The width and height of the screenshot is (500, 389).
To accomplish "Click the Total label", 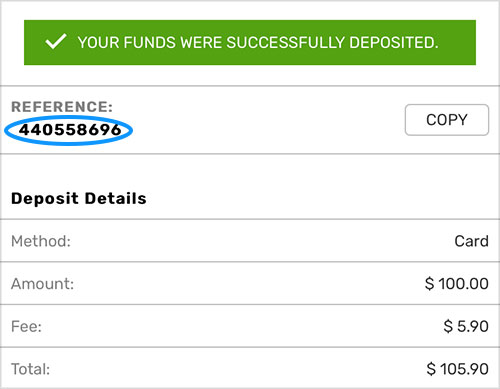I will pyautogui.click(x=30, y=369).
